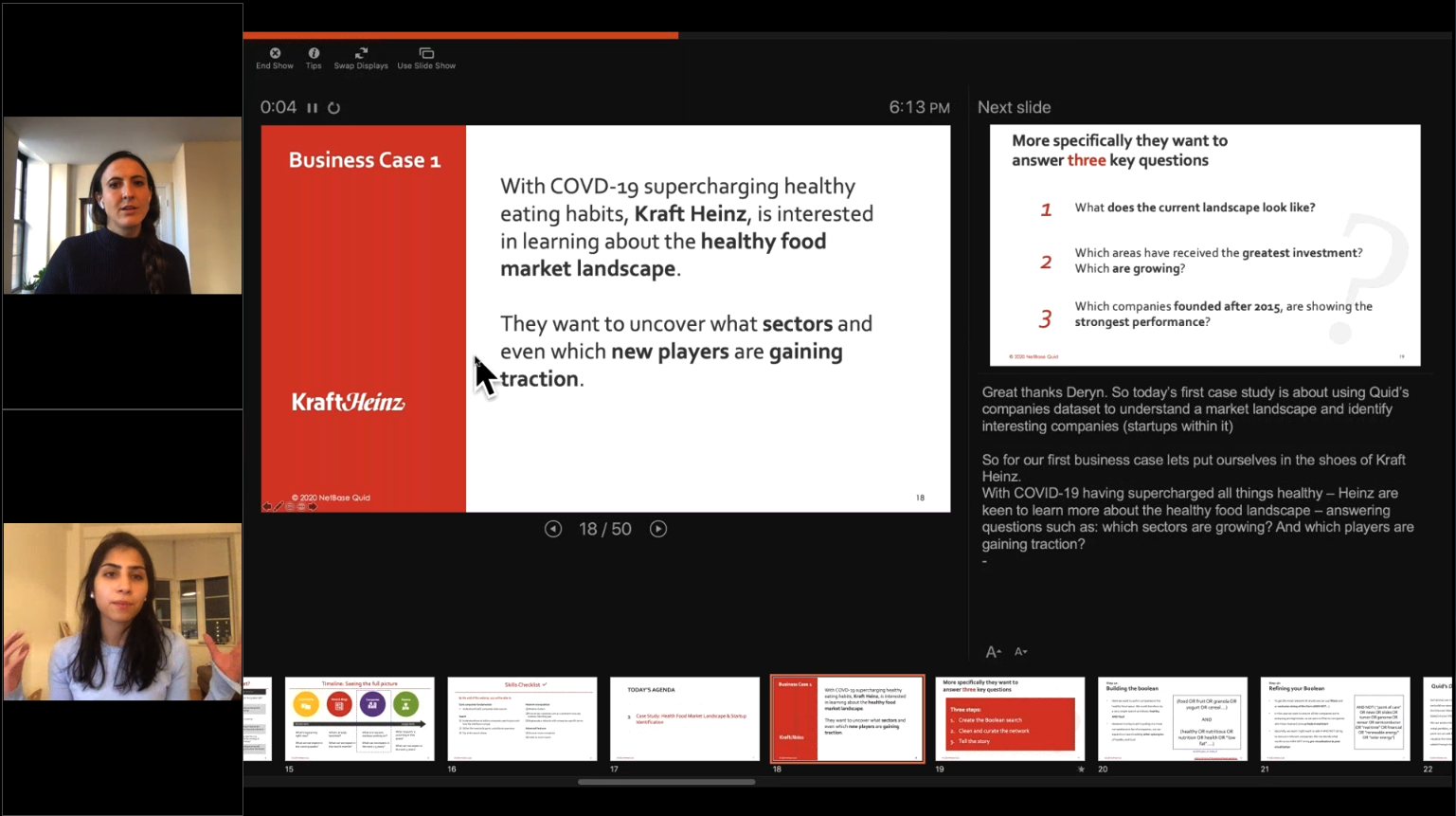
Task: Pause the presentation timer
Action: 312,108
